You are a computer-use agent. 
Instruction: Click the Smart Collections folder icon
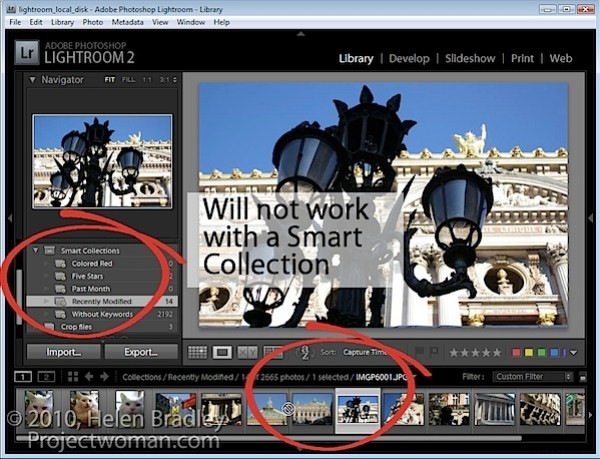(x=49, y=251)
